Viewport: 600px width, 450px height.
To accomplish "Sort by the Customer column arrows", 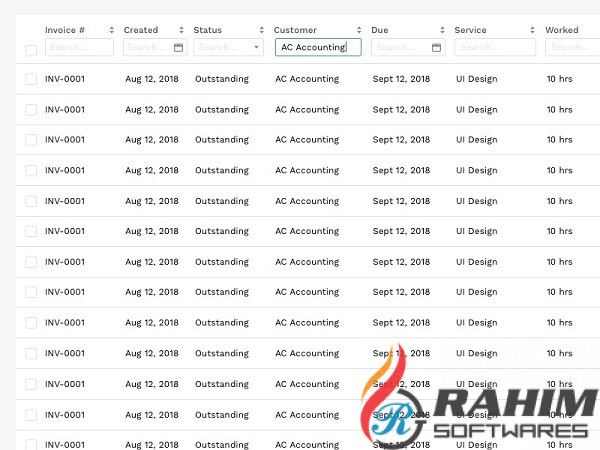I will tap(359, 30).
